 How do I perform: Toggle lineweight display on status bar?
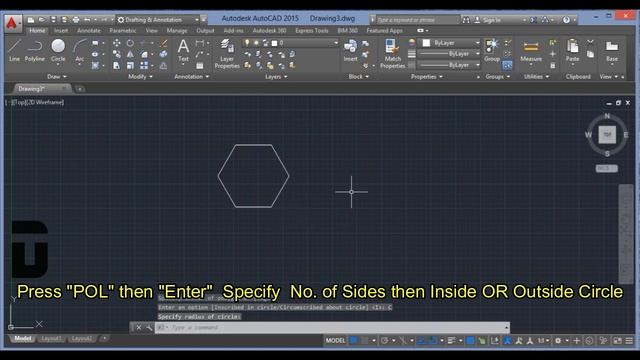[x=451, y=340]
